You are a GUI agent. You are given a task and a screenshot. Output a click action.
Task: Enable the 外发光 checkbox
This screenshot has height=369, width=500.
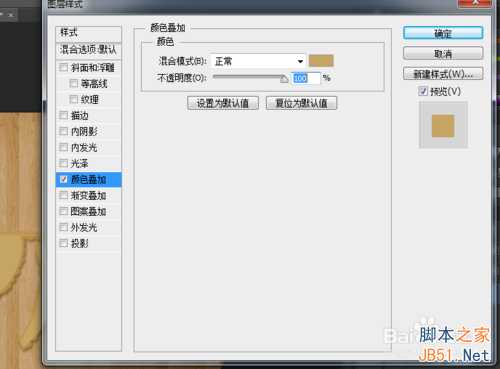point(63,227)
